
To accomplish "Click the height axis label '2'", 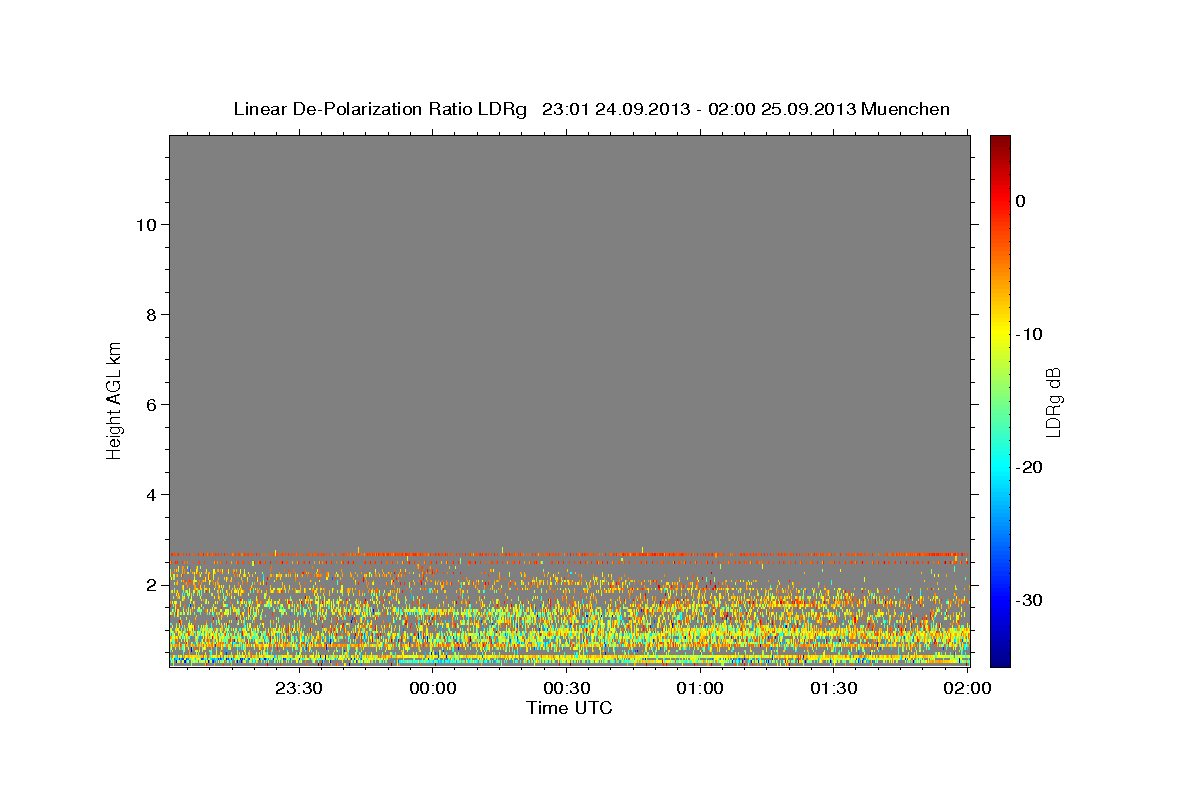I will (x=149, y=584).
